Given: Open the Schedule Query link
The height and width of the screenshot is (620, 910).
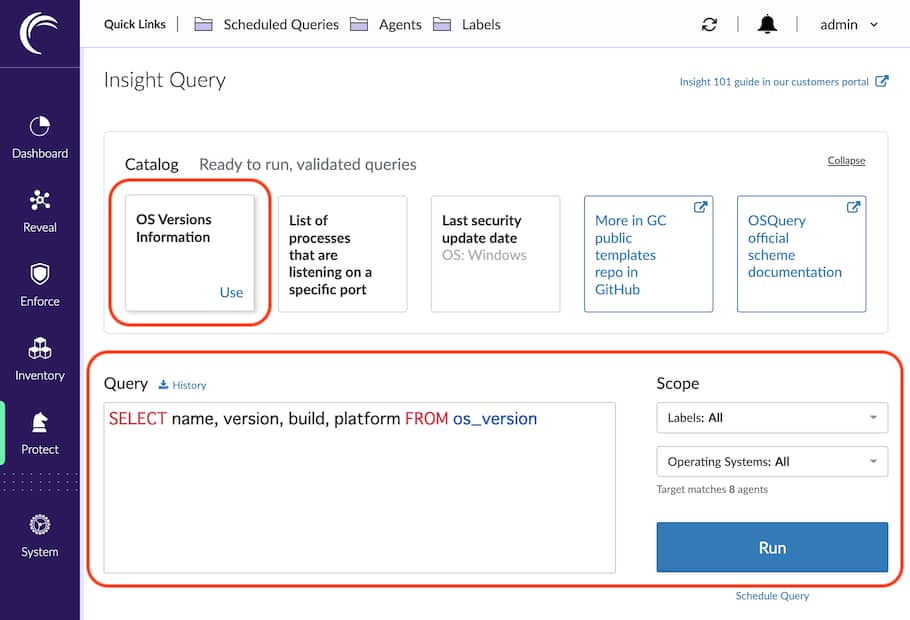Looking at the screenshot, I should (772, 596).
